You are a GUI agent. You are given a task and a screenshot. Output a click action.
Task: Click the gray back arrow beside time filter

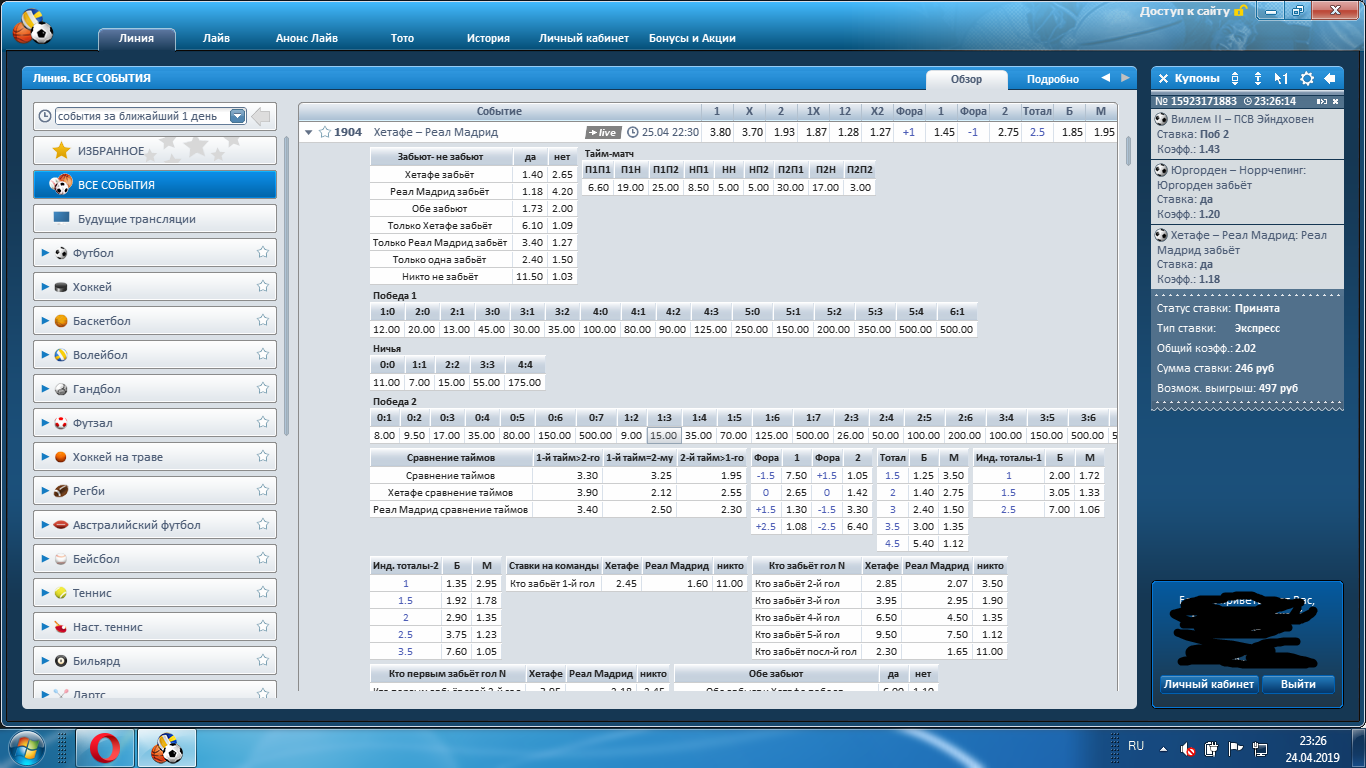coord(261,117)
